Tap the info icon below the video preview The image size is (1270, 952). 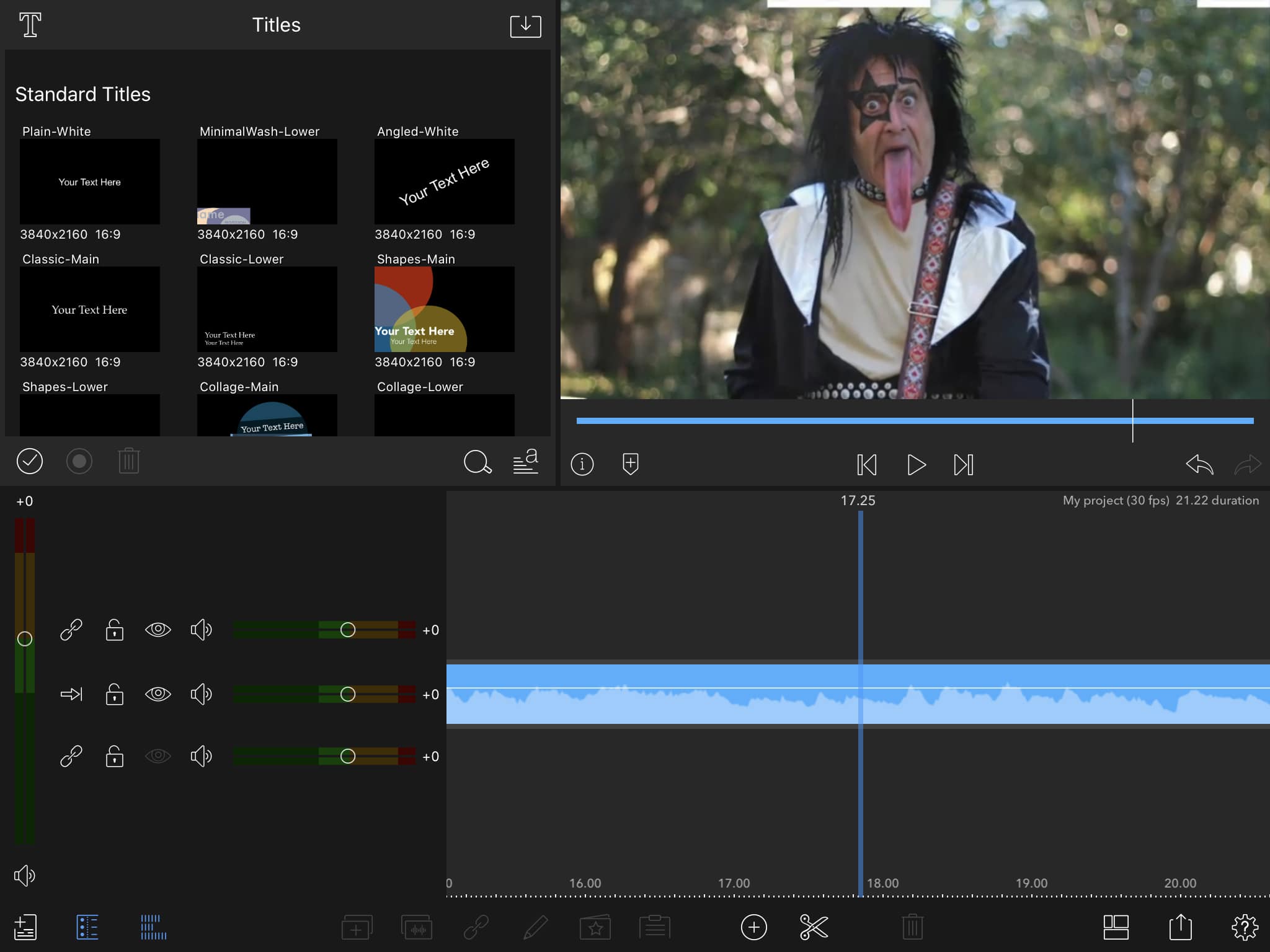coord(582,464)
